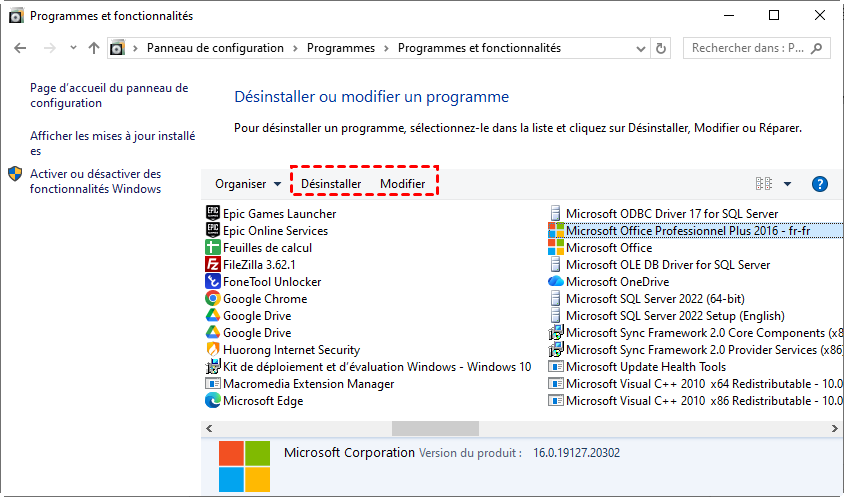Click the Modifier toolbar button

tap(402, 184)
